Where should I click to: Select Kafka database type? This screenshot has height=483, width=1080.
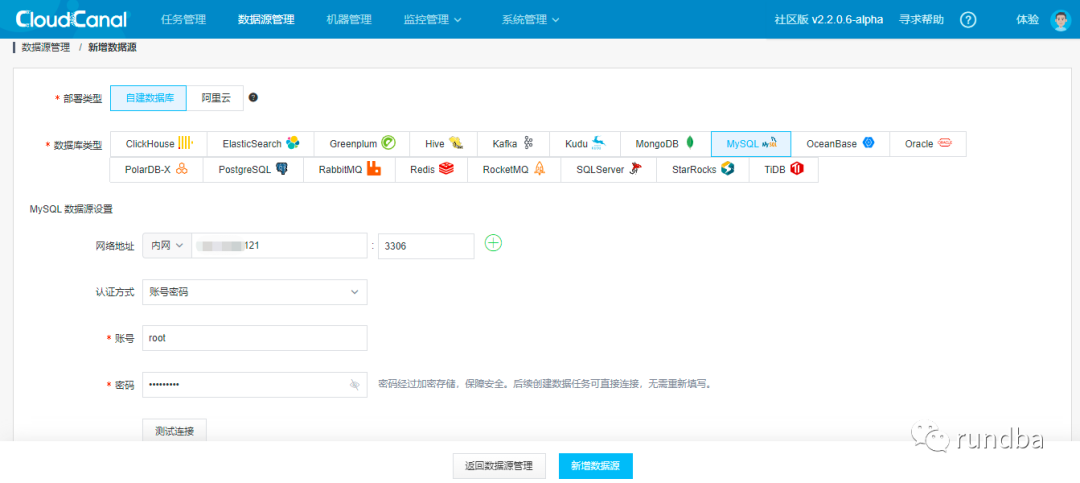pyautogui.click(x=513, y=144)
